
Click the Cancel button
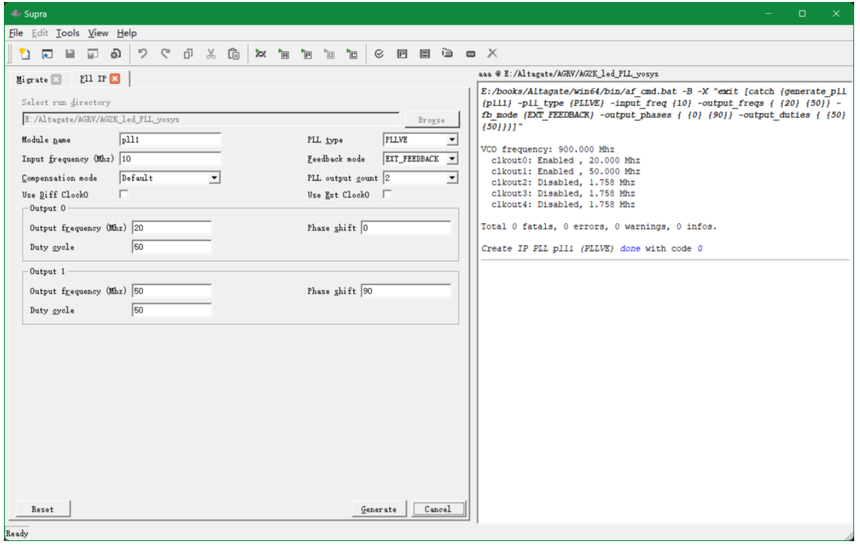click(x=438, y=509)
